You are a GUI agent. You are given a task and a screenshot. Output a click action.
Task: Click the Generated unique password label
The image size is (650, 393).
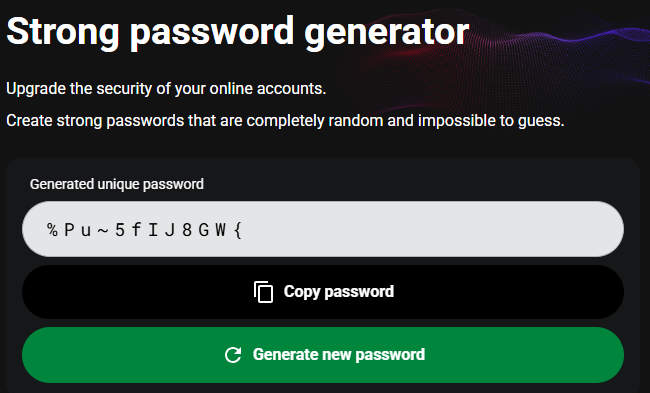coord(116,184)
